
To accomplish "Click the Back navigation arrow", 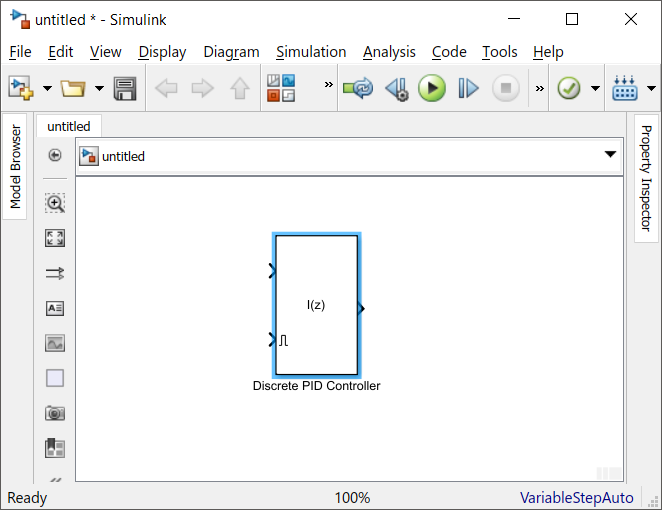I will [x=166, y=88].
